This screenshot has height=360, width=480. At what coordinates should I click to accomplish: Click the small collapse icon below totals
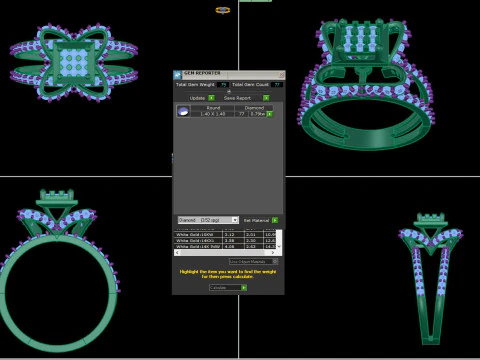(229, 91)
